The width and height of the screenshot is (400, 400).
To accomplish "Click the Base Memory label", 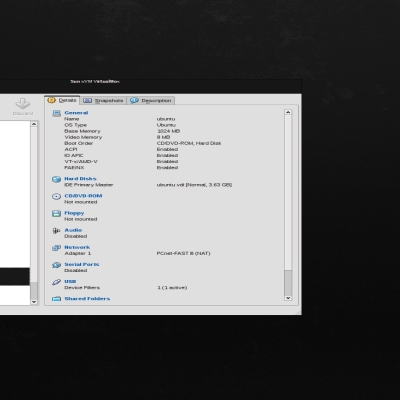I will (82, 131).
